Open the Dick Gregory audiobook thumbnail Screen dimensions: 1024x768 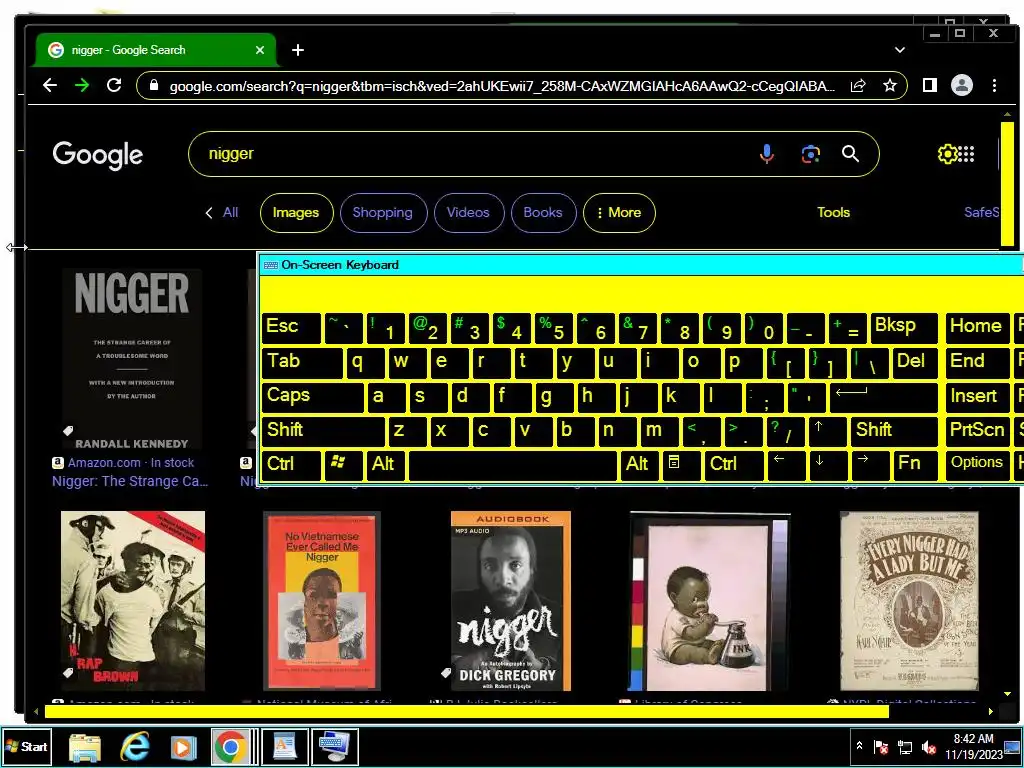511,601
